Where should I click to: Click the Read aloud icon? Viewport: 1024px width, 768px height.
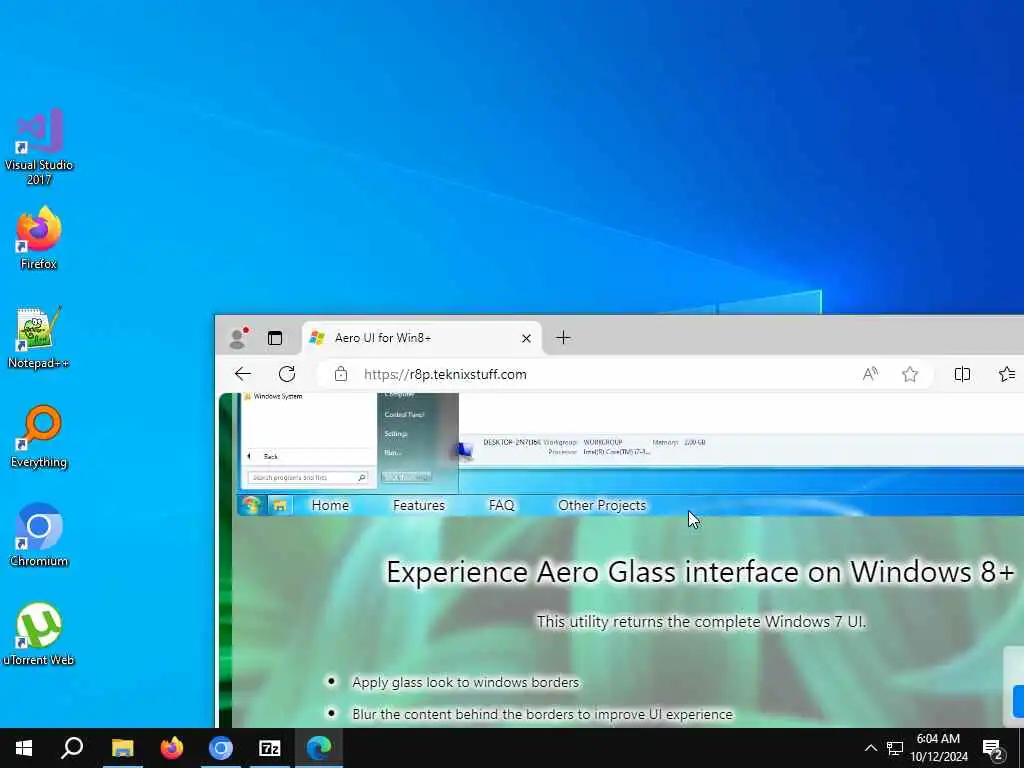(x=870, y=374)
